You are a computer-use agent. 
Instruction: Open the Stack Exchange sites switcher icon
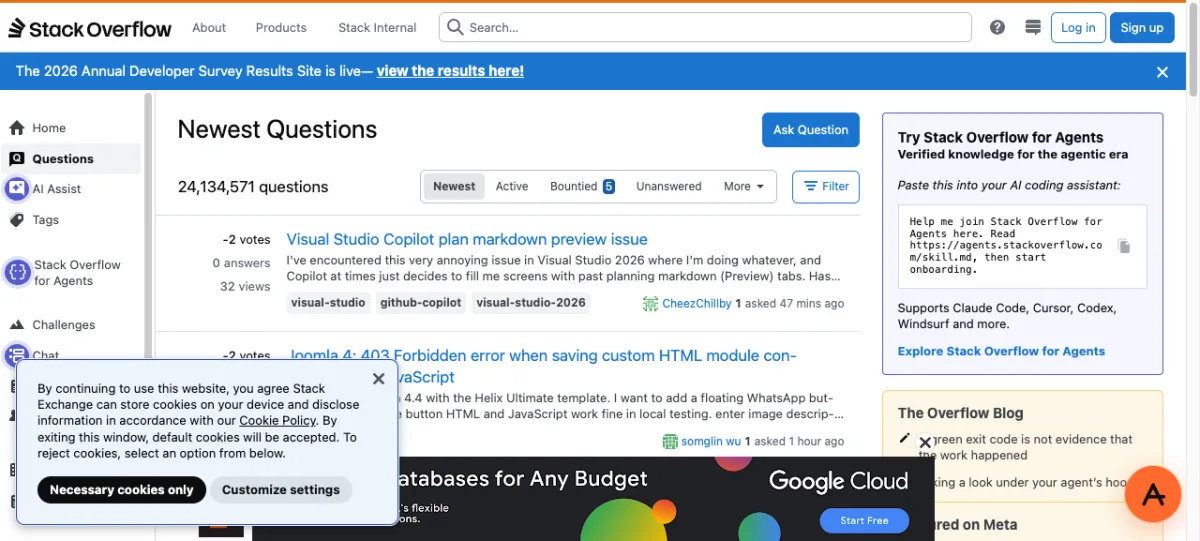click(x=1033, y=28)
